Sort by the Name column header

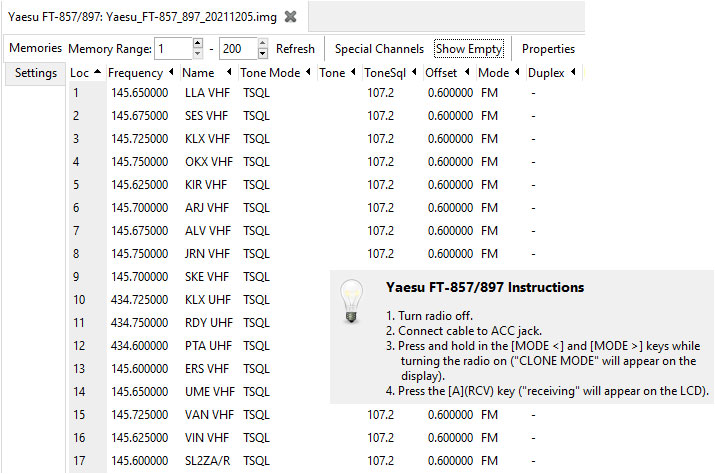207,73
